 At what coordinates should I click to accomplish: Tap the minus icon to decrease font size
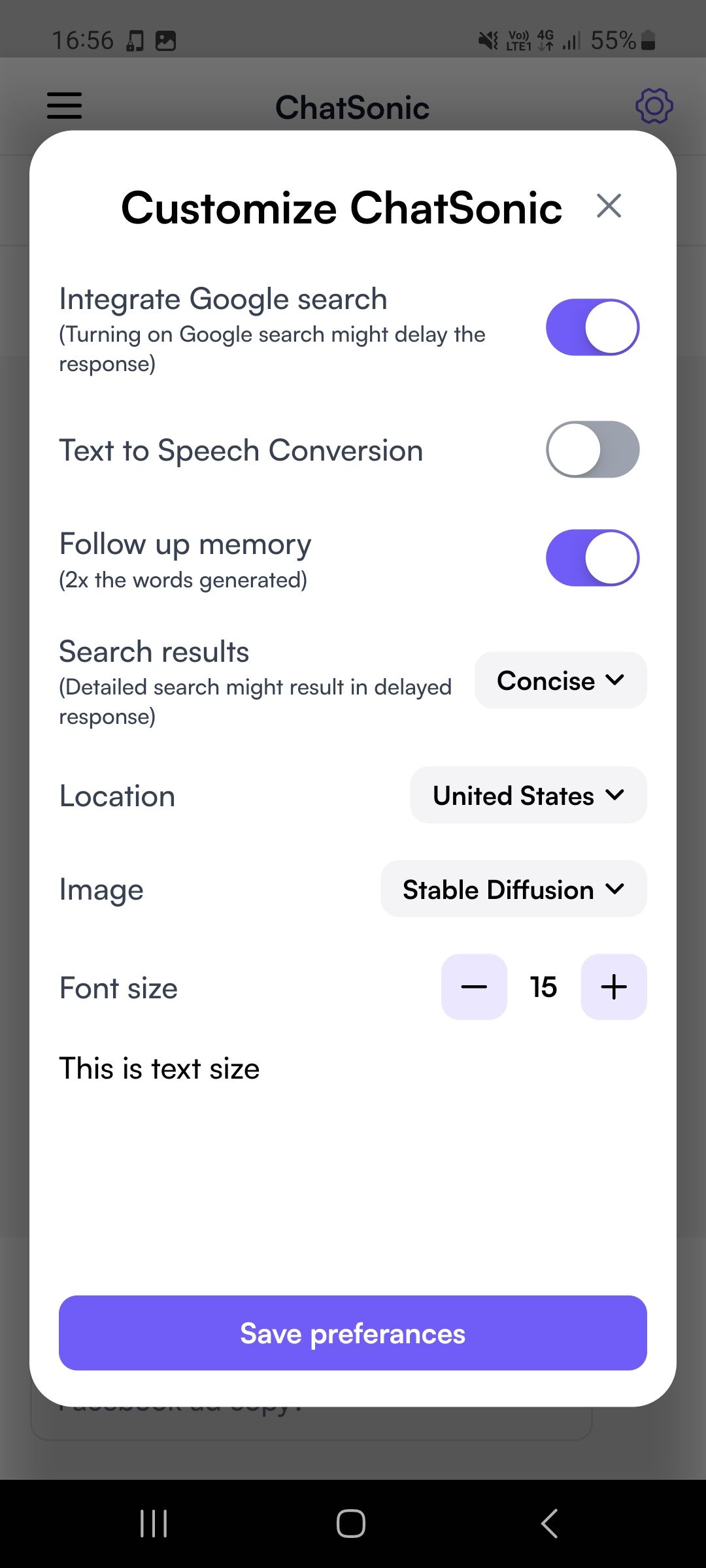[473, 987]
